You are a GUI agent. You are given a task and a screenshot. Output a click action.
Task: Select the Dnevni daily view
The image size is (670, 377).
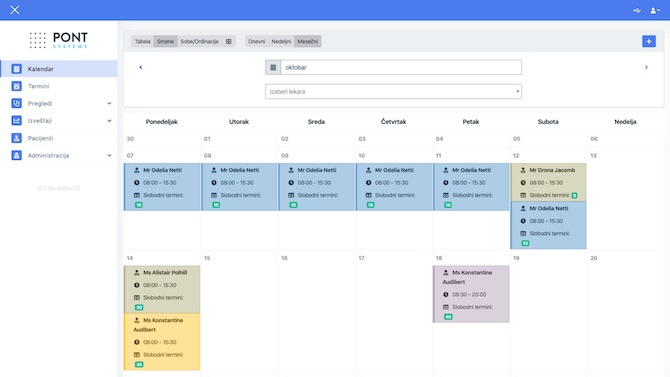click(256, 41)
